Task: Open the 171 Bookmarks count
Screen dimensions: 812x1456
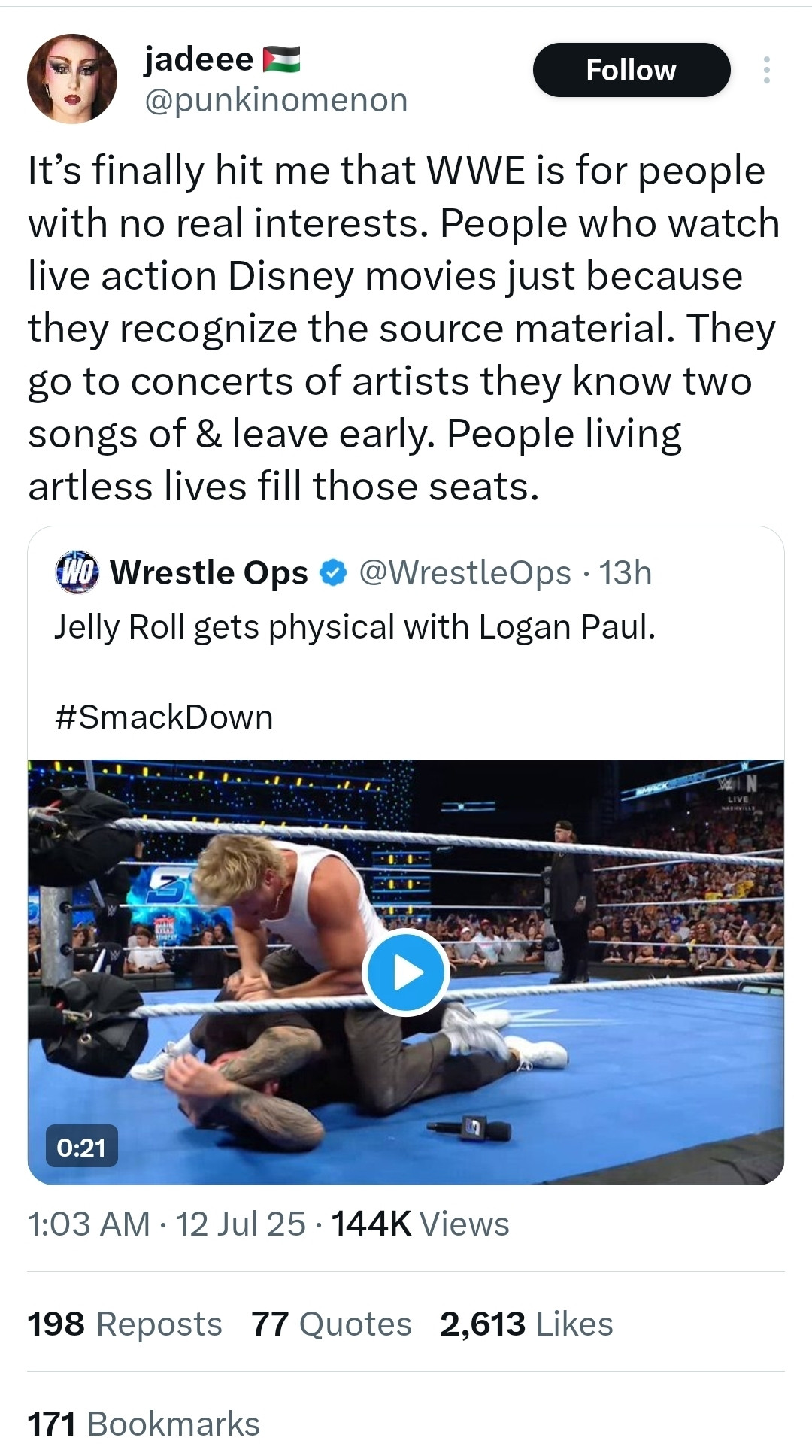Action: point(144,1424)
